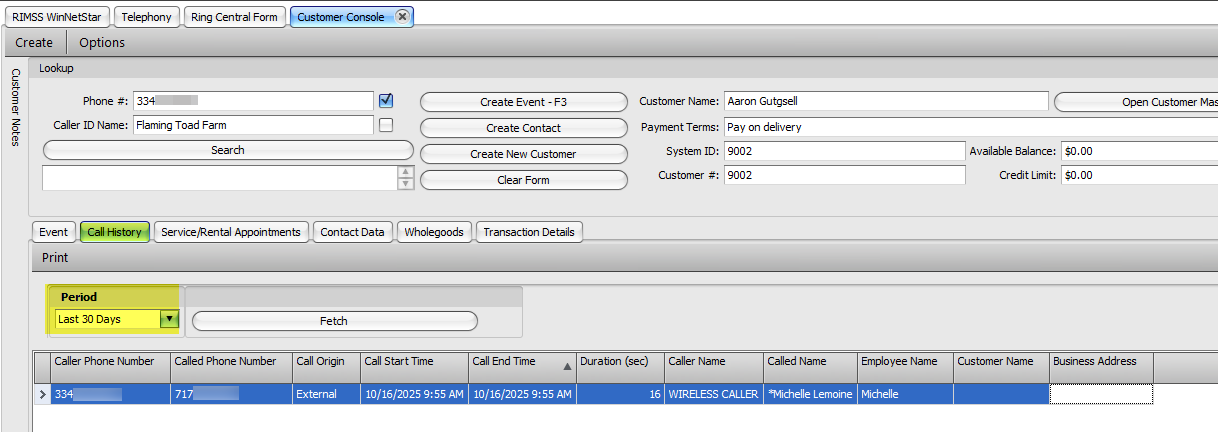Click the down arrow beside search results box
This screenshot has height=432, width=1218.
coord(405,183)
